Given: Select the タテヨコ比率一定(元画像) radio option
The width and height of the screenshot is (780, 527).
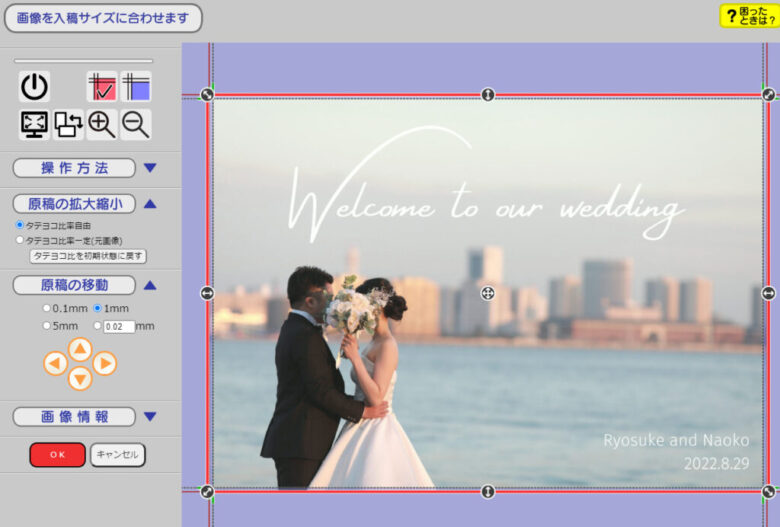Looking at the screenshot, I should [20, 240].
